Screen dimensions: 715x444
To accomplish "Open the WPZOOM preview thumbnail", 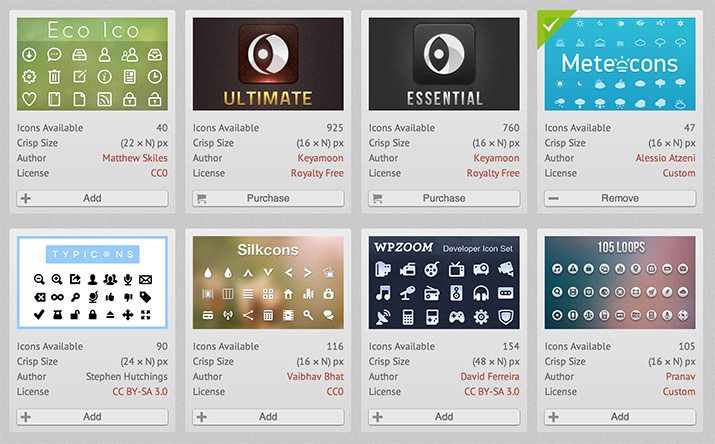I will tap(444, 283).
